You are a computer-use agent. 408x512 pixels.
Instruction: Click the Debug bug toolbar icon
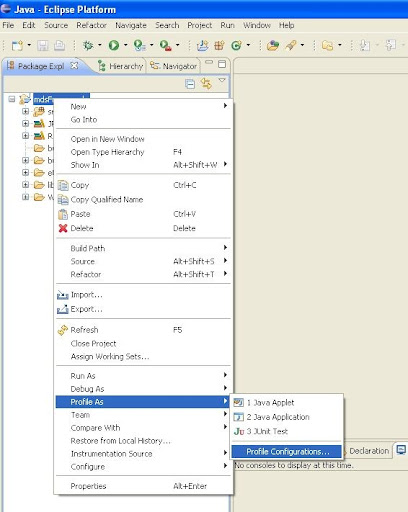(x=88, y=45)
